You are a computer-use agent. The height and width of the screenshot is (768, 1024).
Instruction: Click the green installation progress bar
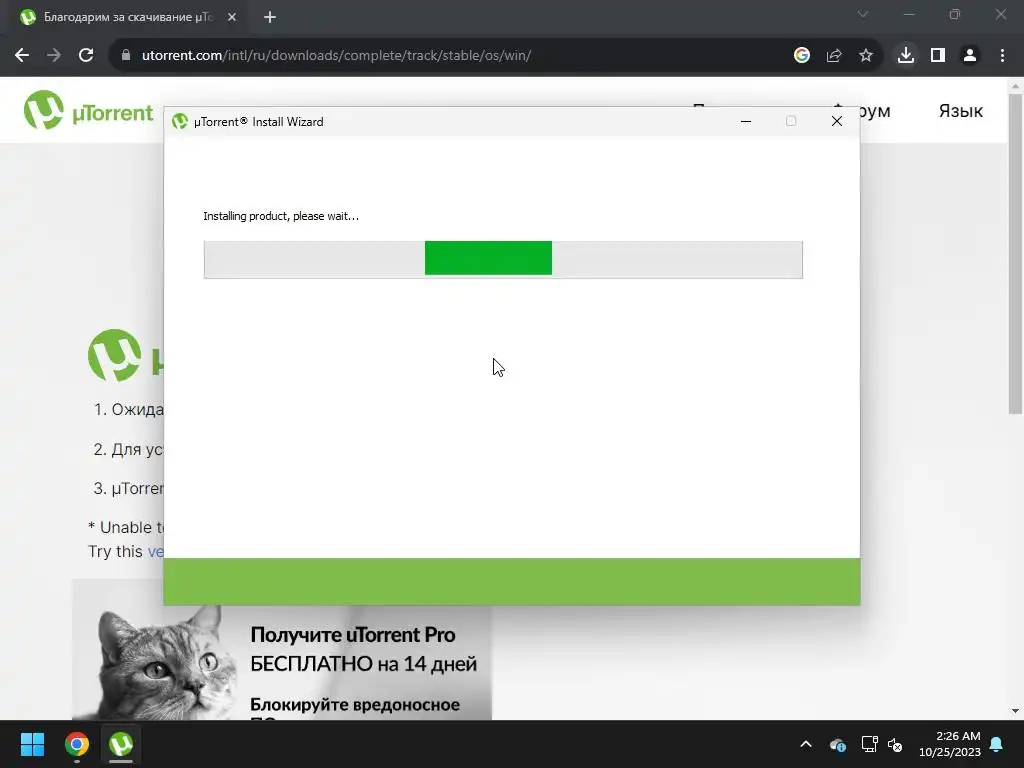(503, 259)
